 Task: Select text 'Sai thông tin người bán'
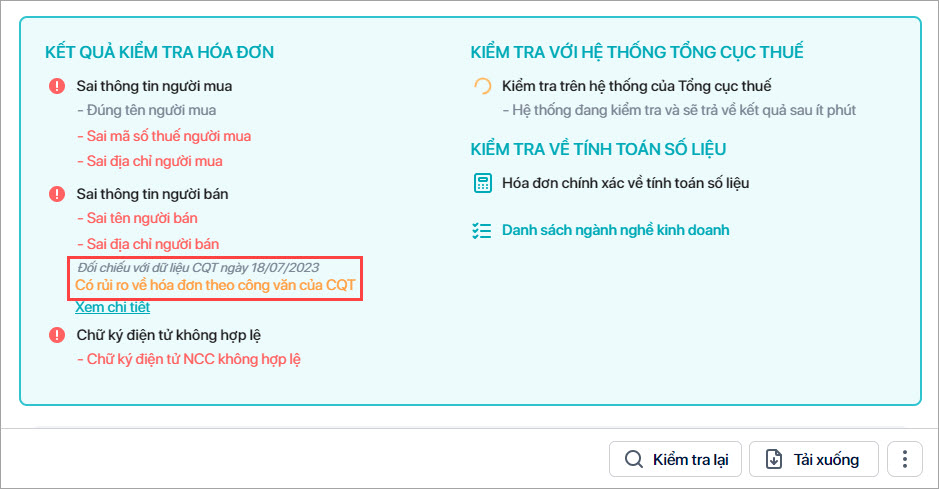coord(152,194)
